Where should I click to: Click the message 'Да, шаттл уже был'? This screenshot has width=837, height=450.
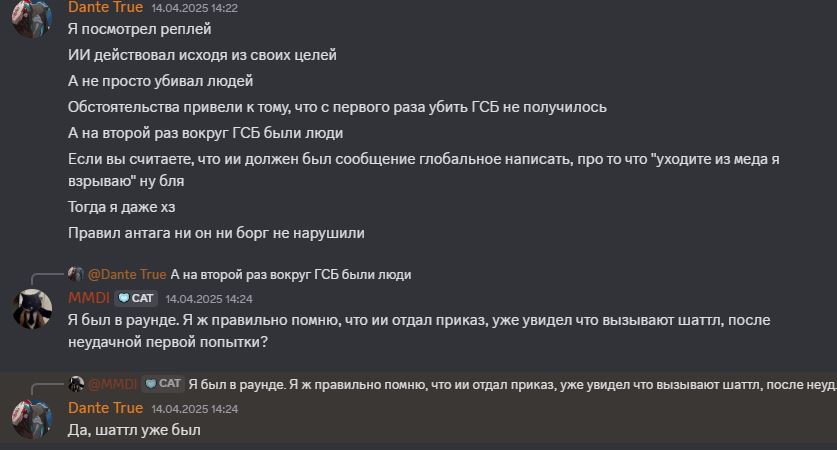(135, 430)
